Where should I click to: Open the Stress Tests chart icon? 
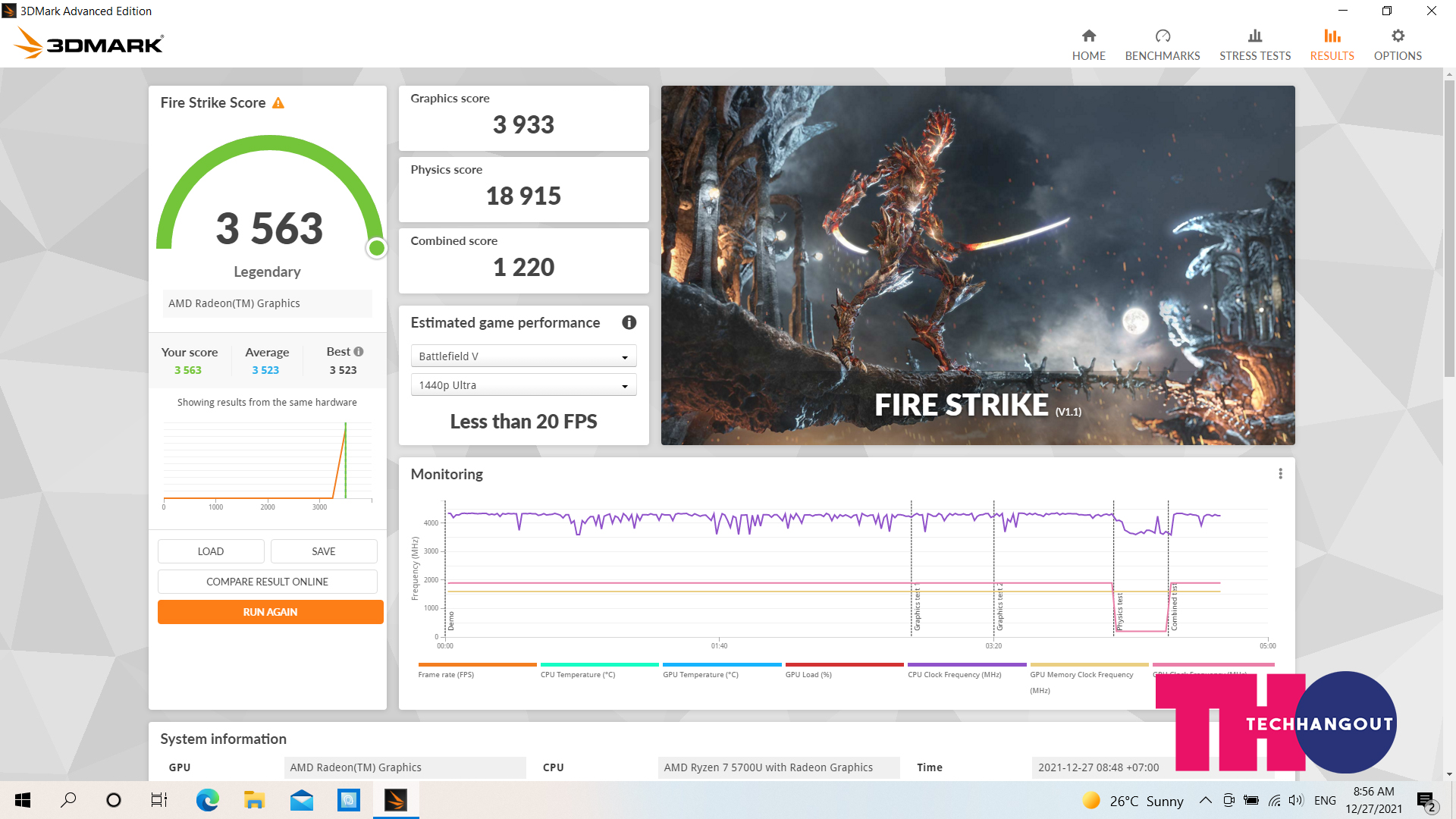point(1255,36)
